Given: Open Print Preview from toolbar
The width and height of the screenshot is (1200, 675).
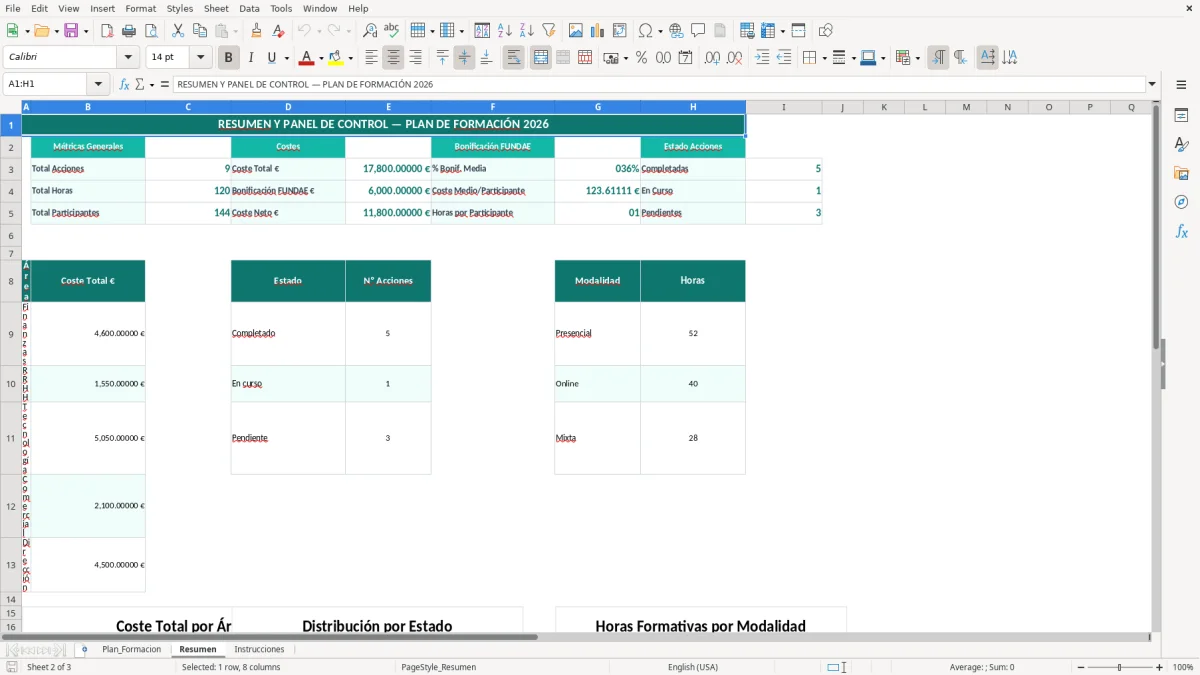Looking at the screenshot, I should [150, 31].
